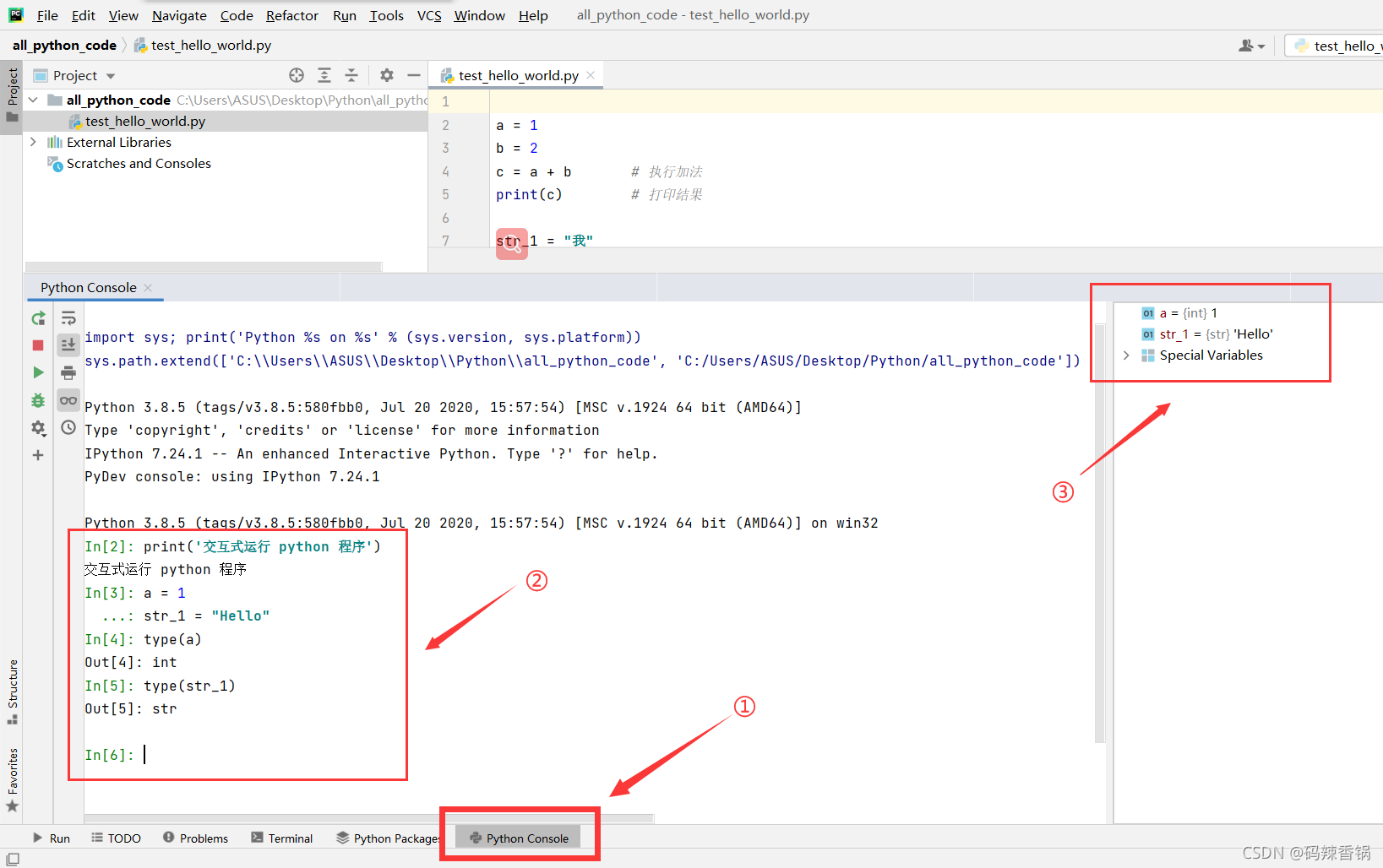Click the Expand All icon in Project panel
Image resolution: width=1383 pixels, height=868 pixels.
tap(324, 75)
